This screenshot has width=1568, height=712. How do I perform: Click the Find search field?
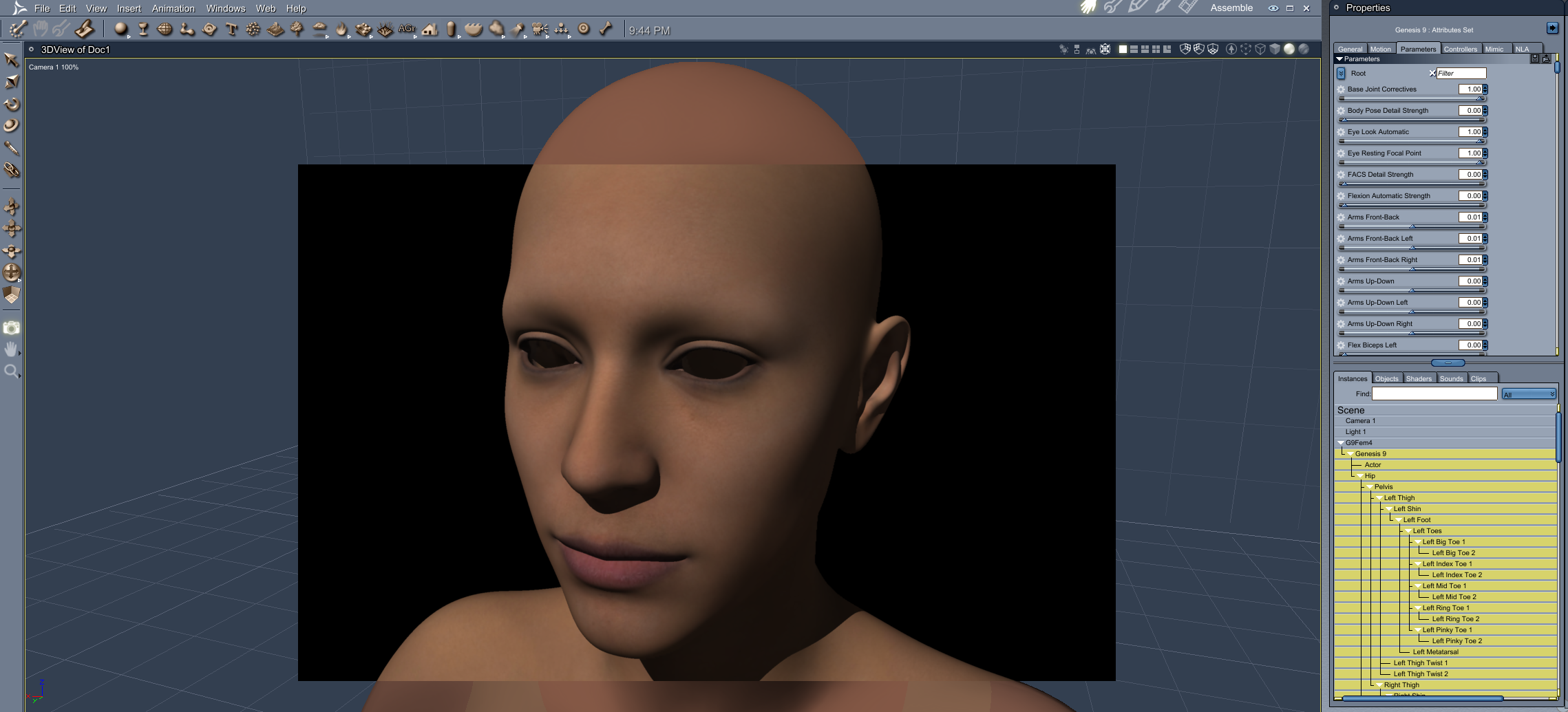(x=1434, y=393)
